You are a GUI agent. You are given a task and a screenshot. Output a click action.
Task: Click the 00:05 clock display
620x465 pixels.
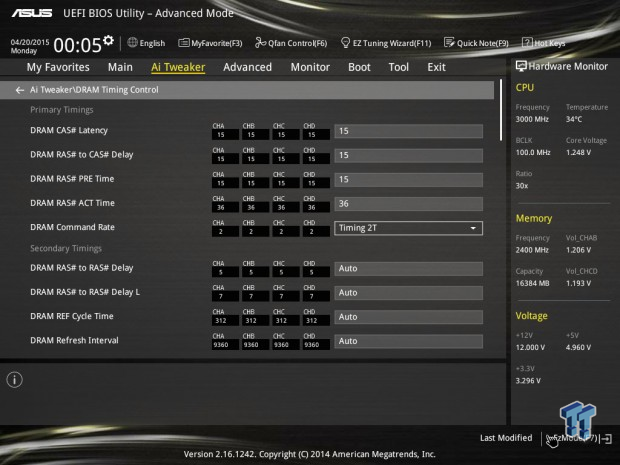click(x=78, y=45)
